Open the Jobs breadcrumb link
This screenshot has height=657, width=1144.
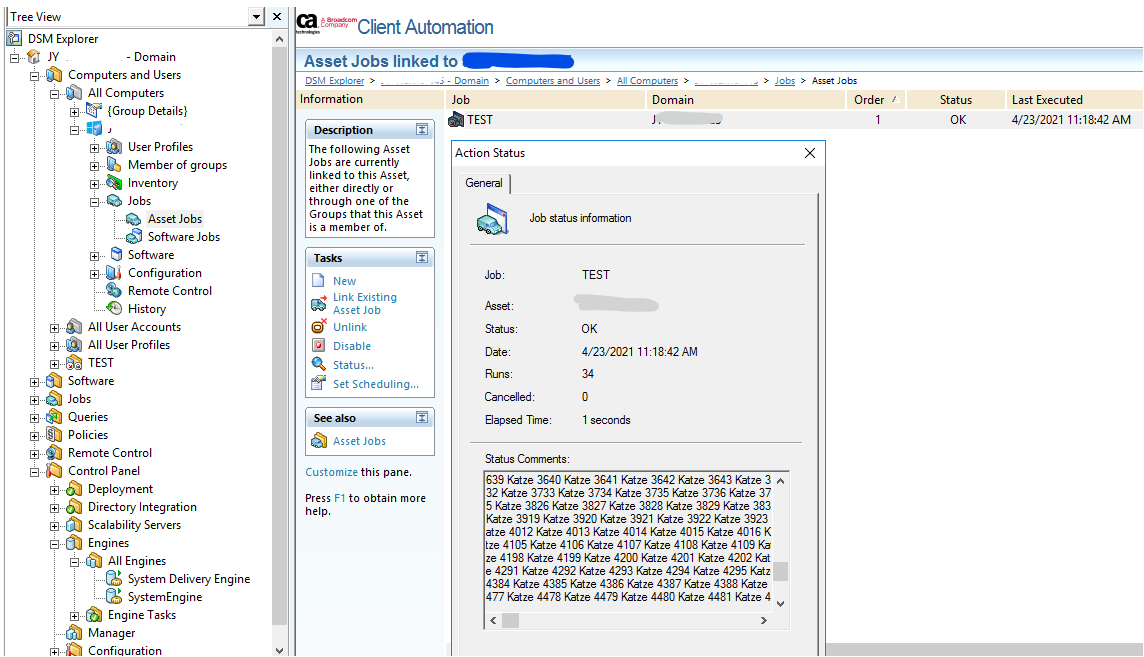tap(785, 81)
